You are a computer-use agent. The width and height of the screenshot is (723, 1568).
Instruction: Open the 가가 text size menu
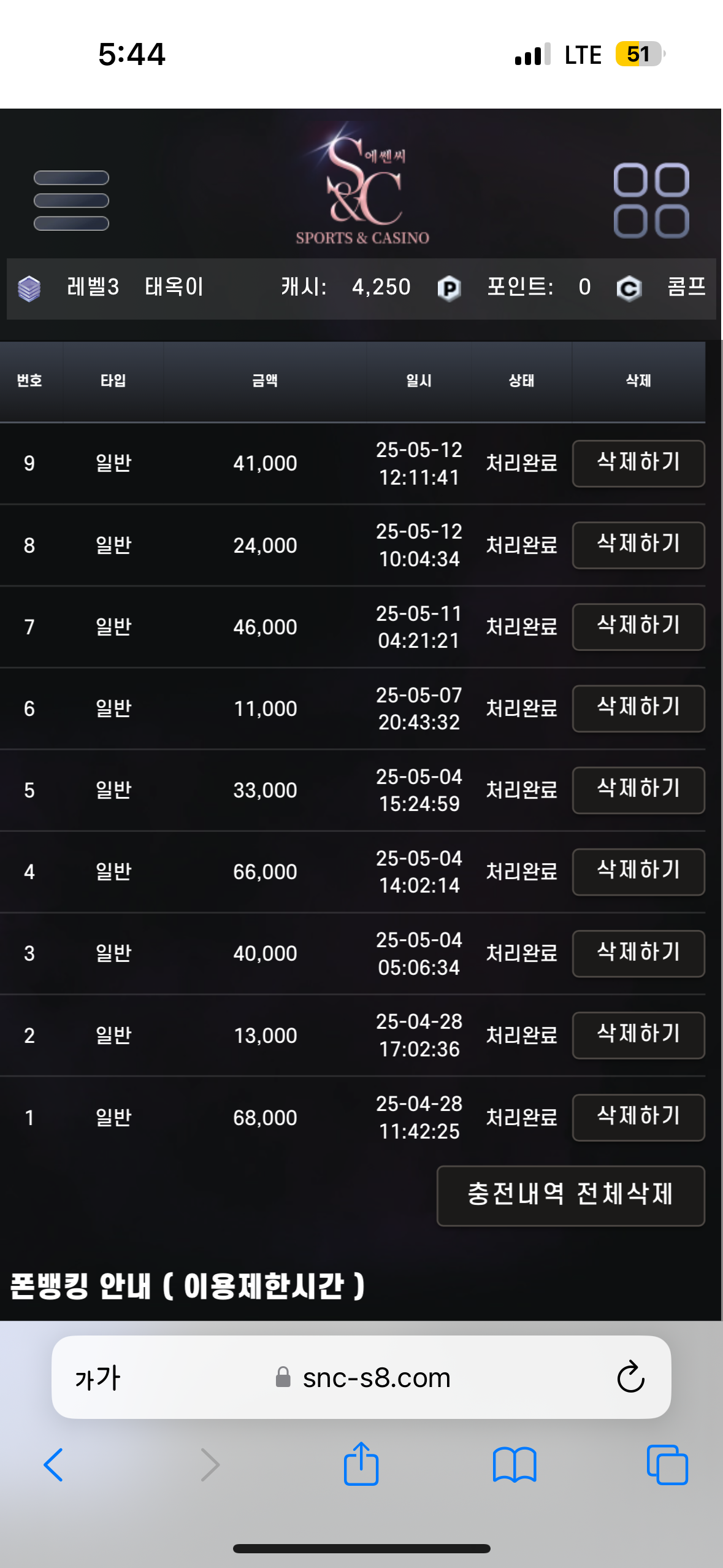click(98, 1378)
